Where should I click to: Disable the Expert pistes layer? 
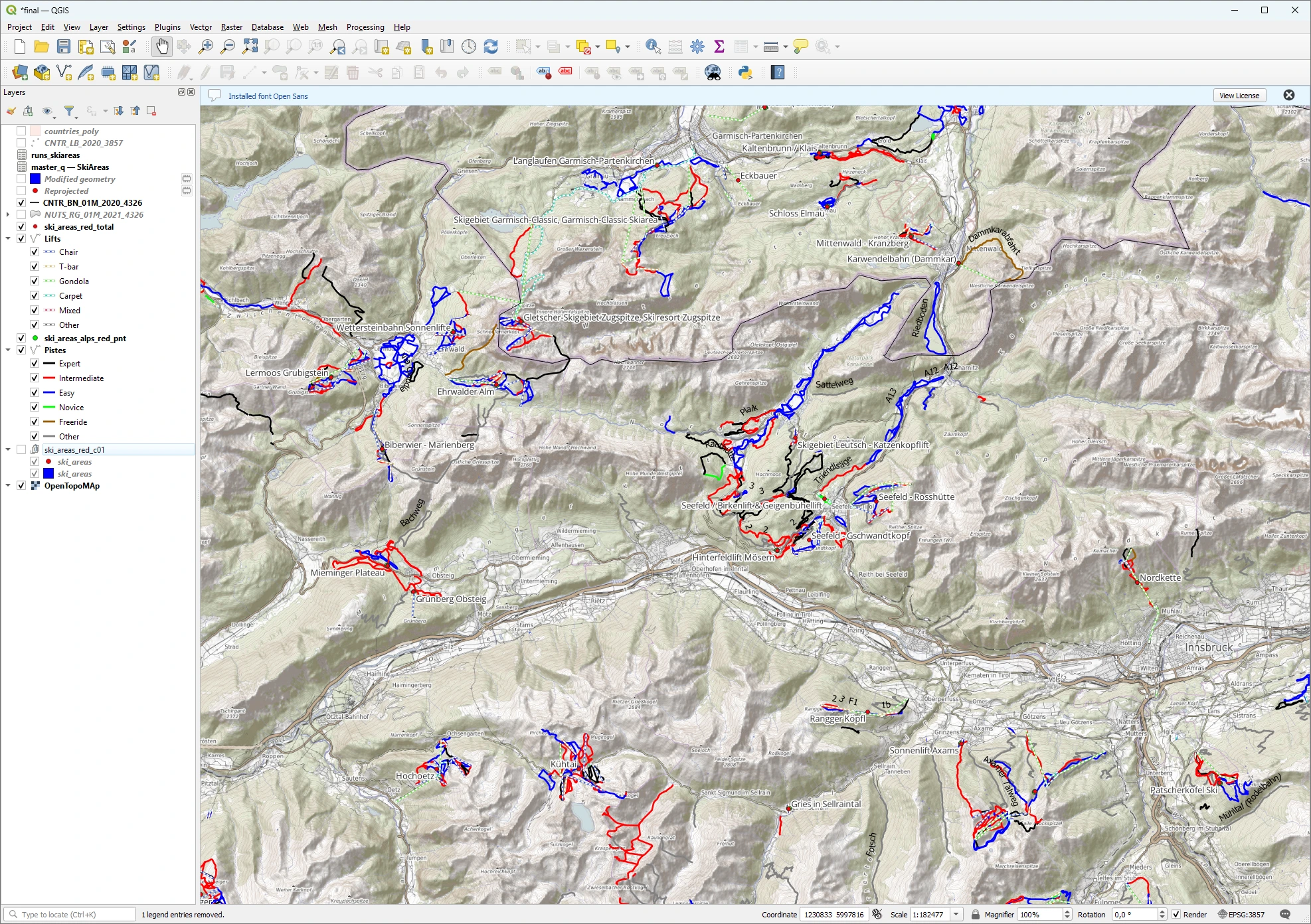click(34, 363)
